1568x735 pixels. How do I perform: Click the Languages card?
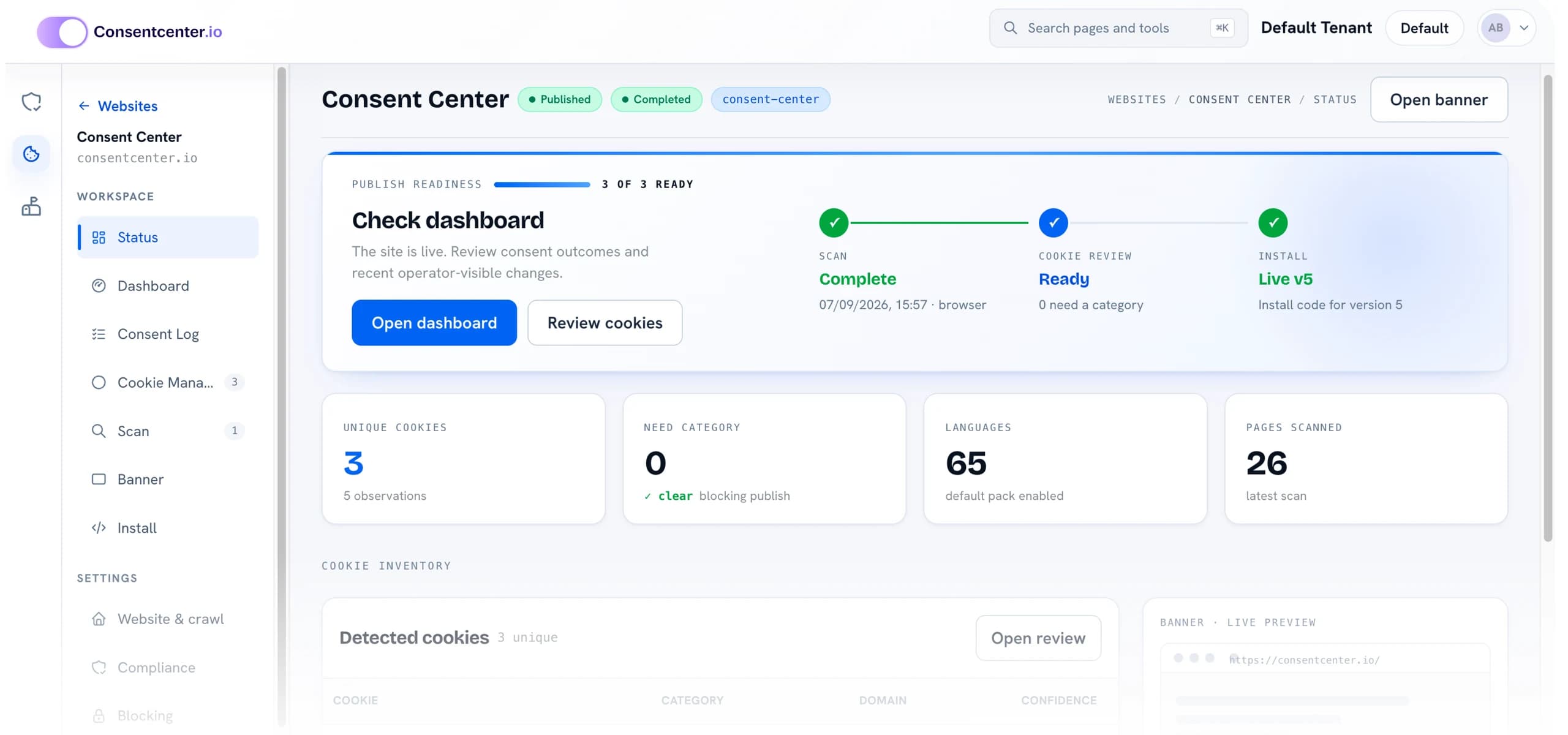click(1065, 459)
